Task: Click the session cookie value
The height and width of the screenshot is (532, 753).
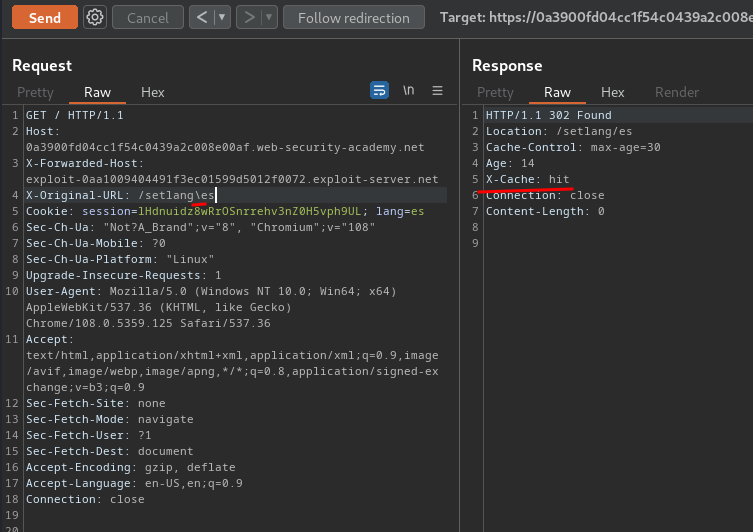Action: 249,211
